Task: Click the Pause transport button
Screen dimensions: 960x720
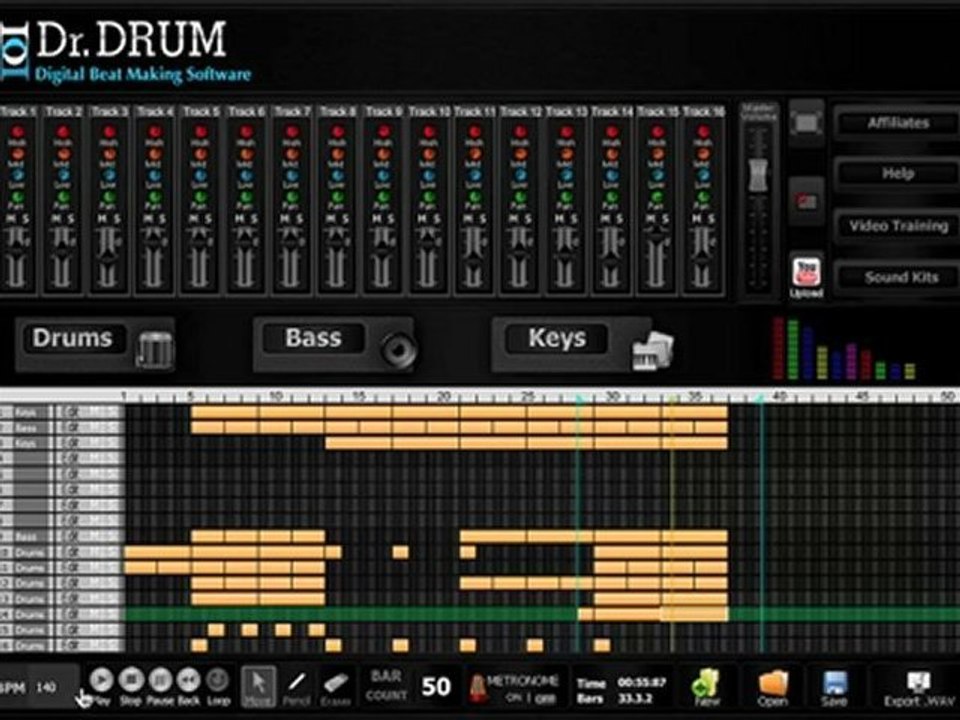Action: tap(160, 680)
